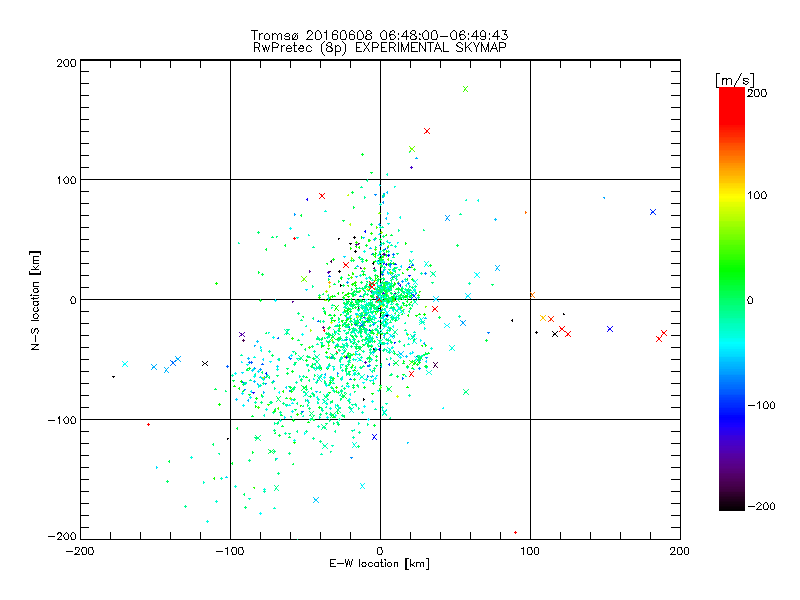800x600 pixels.
Task: Click the E-W axis tick label '-100'
Action: [x=230, y=551]
